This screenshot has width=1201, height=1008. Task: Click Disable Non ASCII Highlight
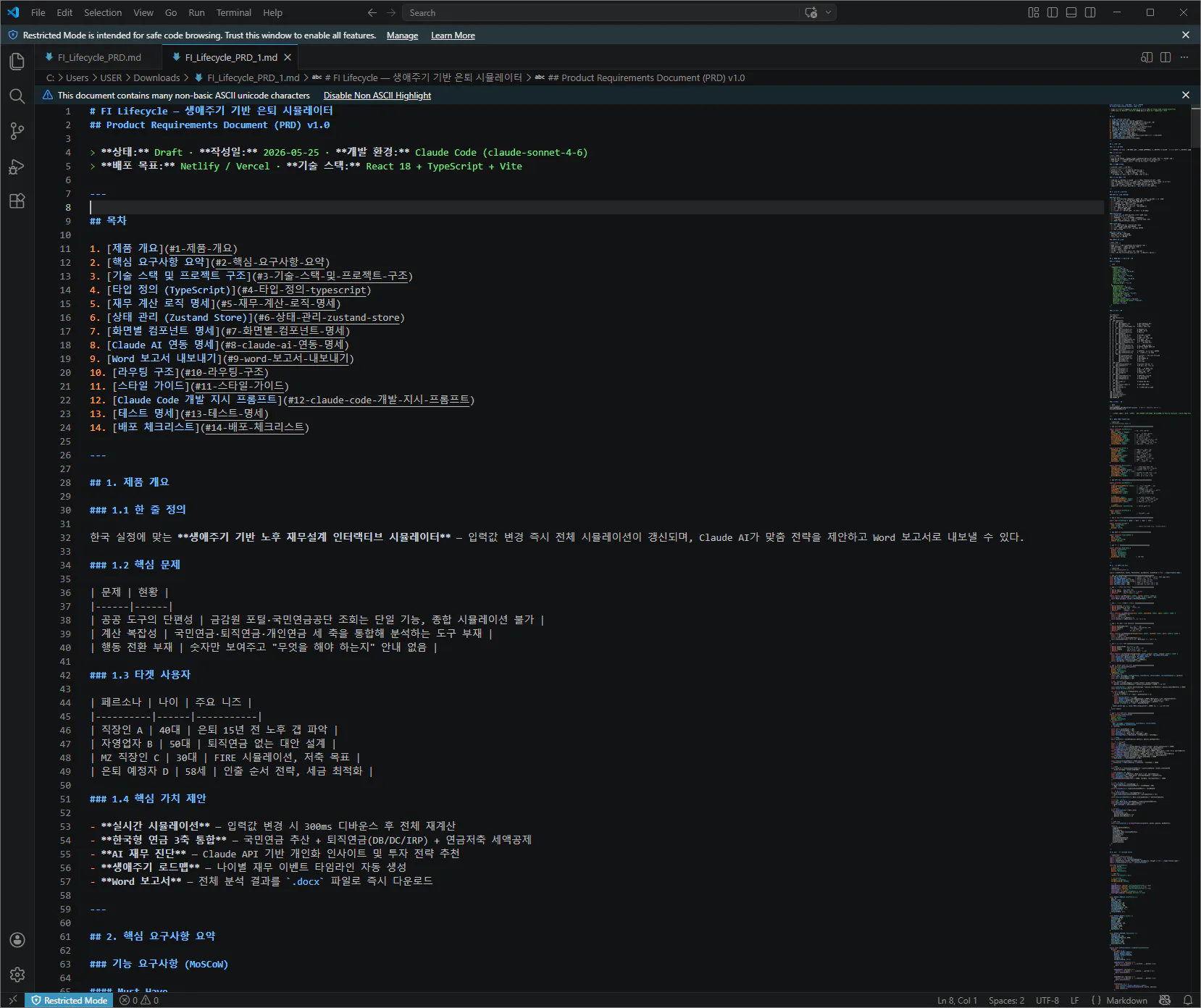click(x=377, y=95)
